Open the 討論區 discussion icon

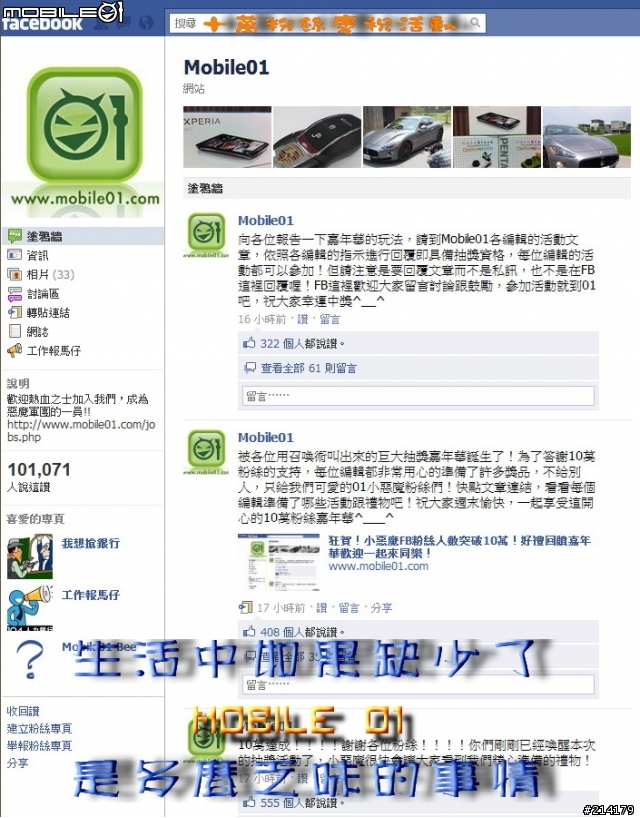[x=15, y=294]
